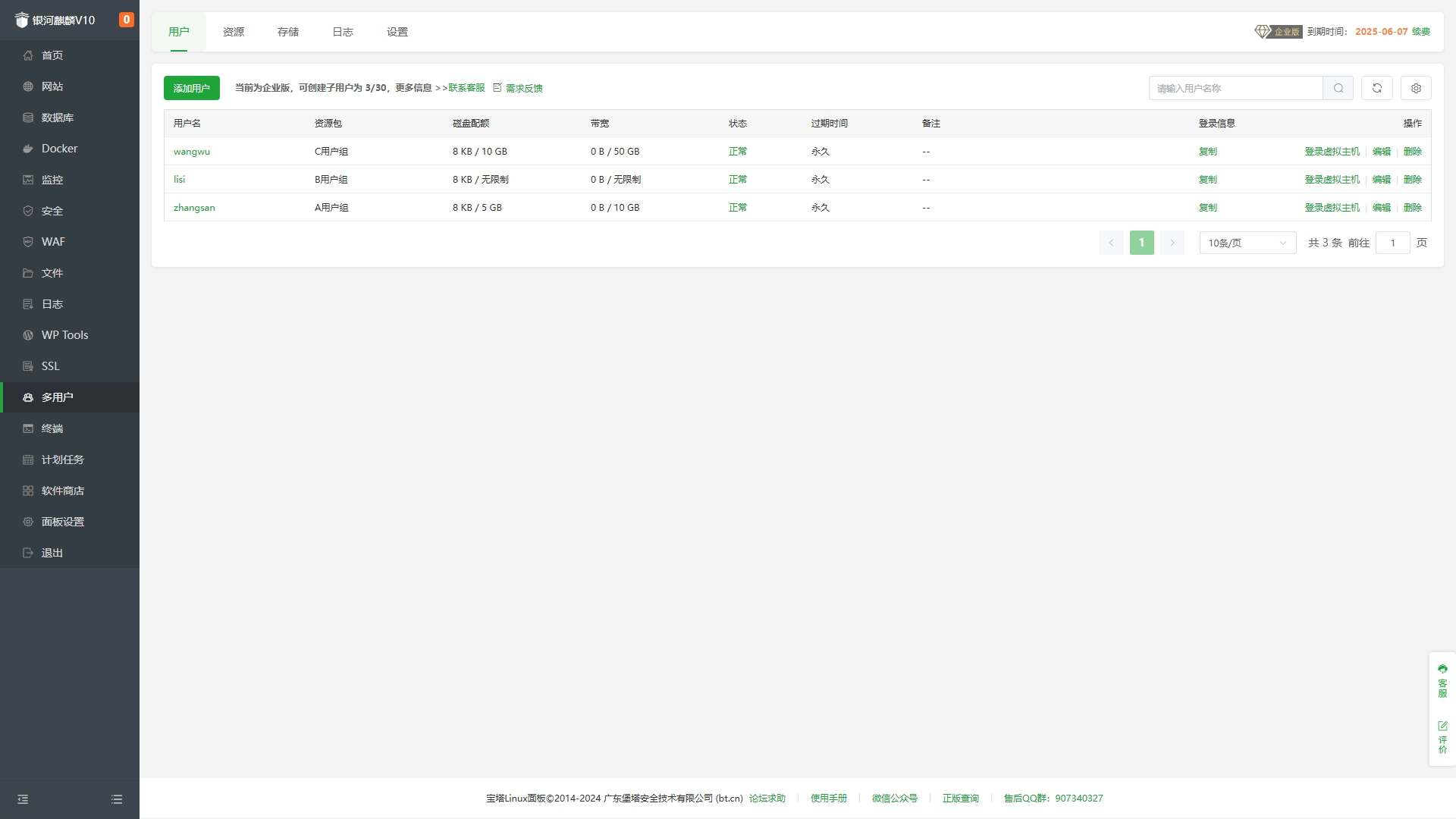The image size is (1456, 819).
Task: Click the 添加用户 button
Action: pos(192,88)
